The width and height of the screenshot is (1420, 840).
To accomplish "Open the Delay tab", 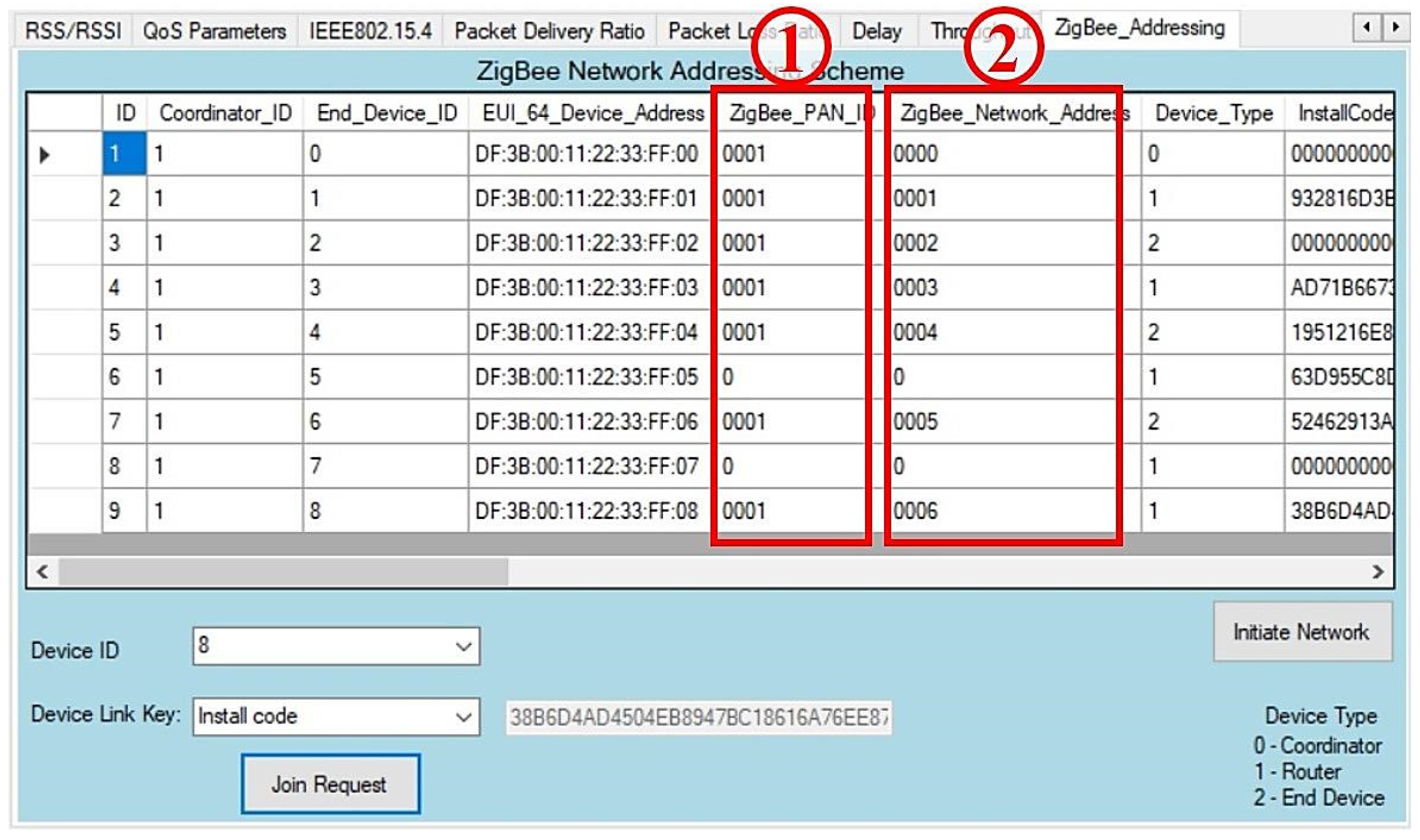I will pos(876,29).
